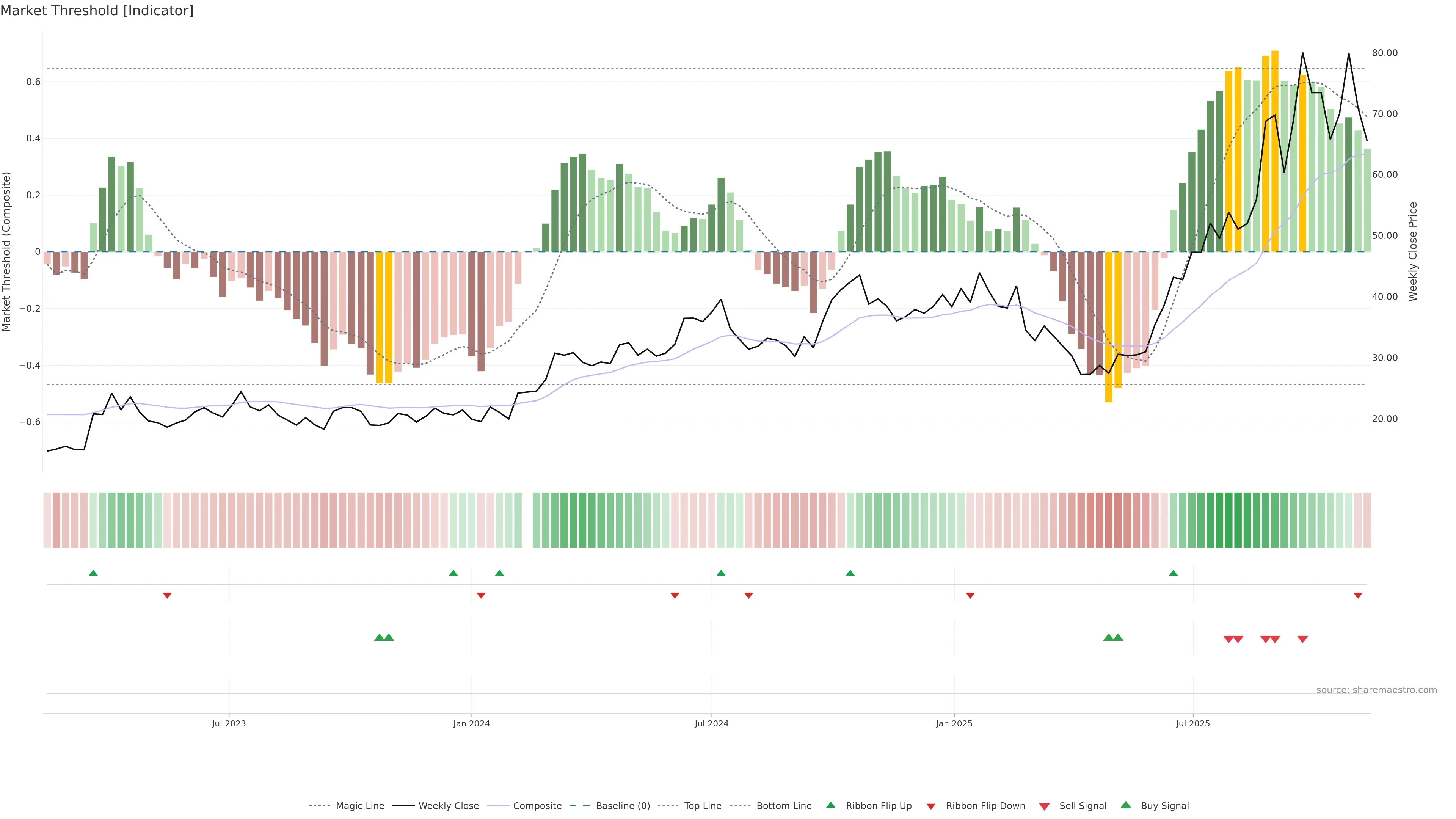Viewport: 1456px width, 819px height.
Task: Click the Bottom Line legend label
Action: tap(783, 806)
